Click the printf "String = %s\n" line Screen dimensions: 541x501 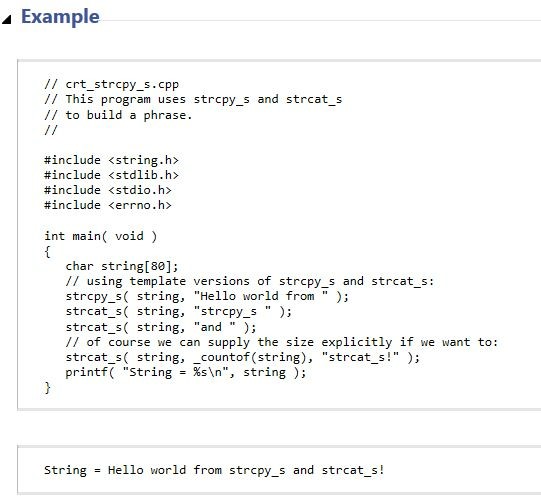[x=186, y=373]
